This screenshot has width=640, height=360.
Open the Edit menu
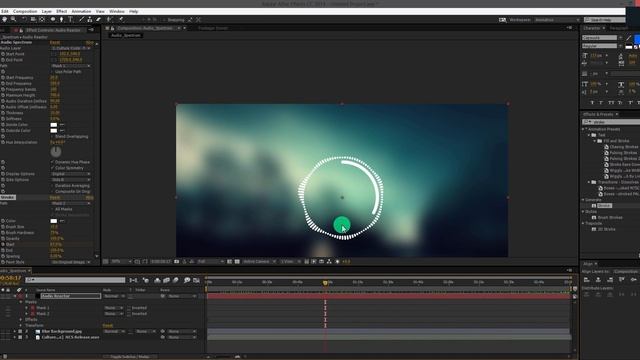(x=4, y=11)
